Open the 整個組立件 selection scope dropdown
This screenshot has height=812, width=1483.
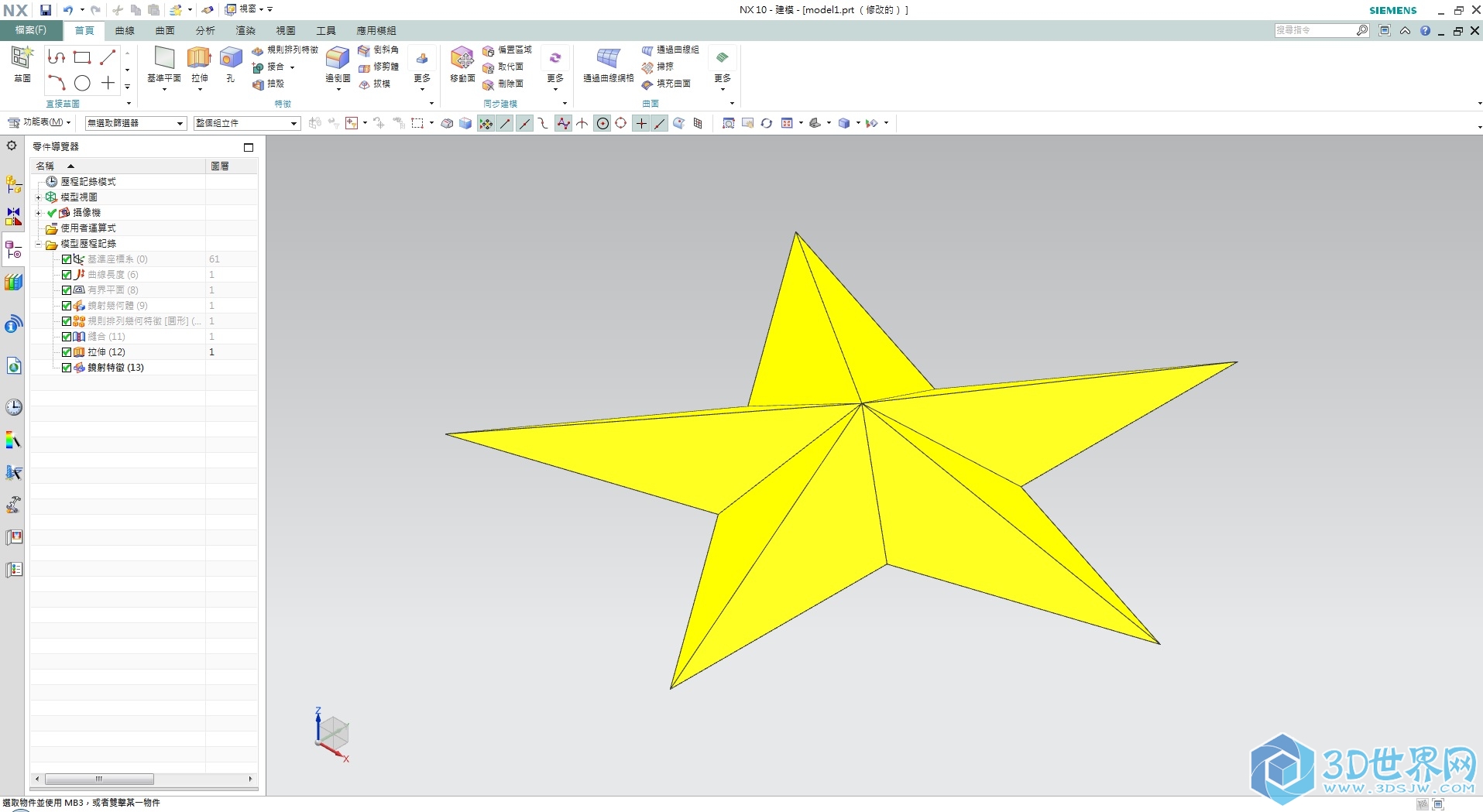pos(246,123)
